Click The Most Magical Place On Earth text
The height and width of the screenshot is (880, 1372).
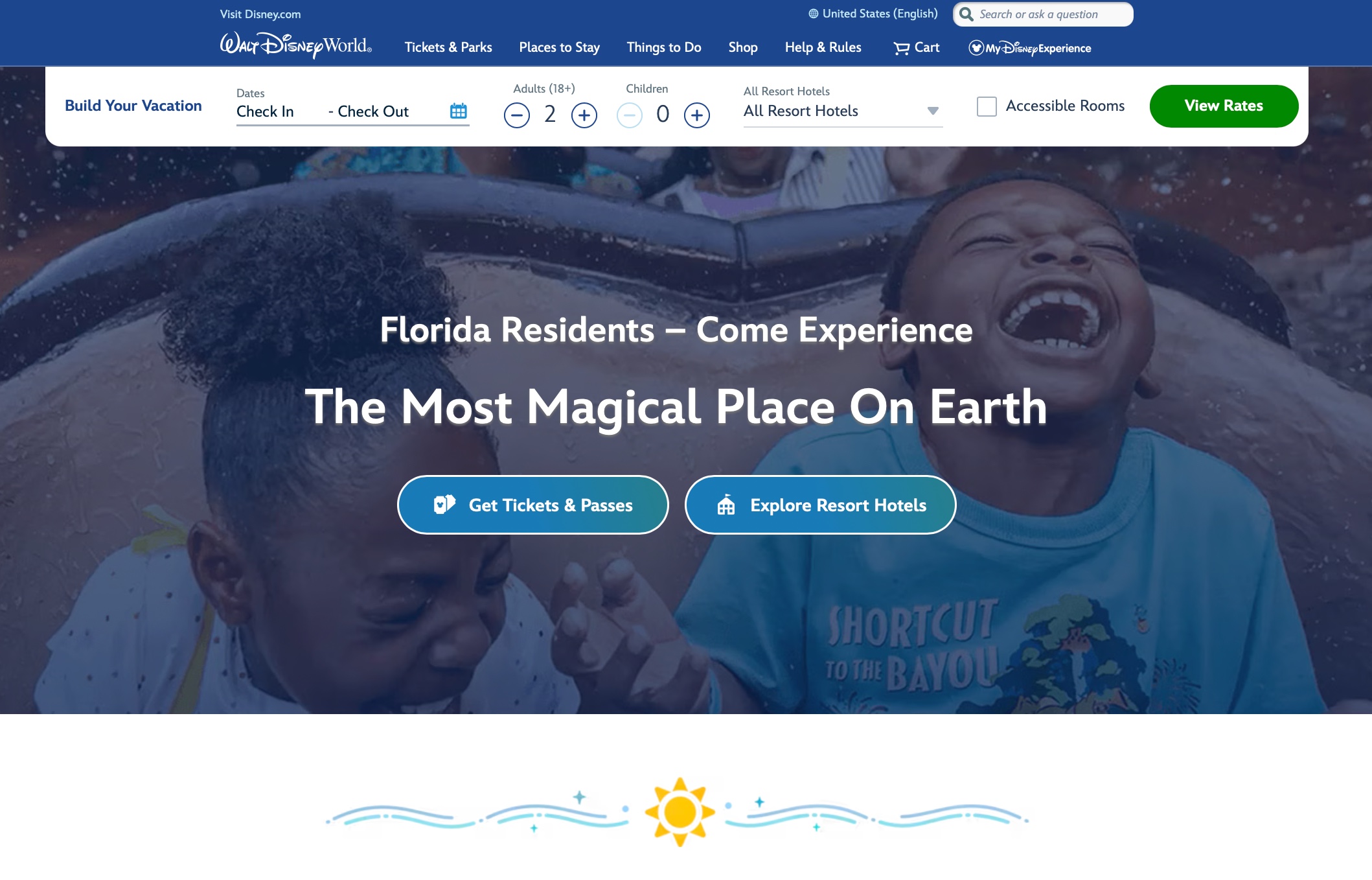[676, 407]
